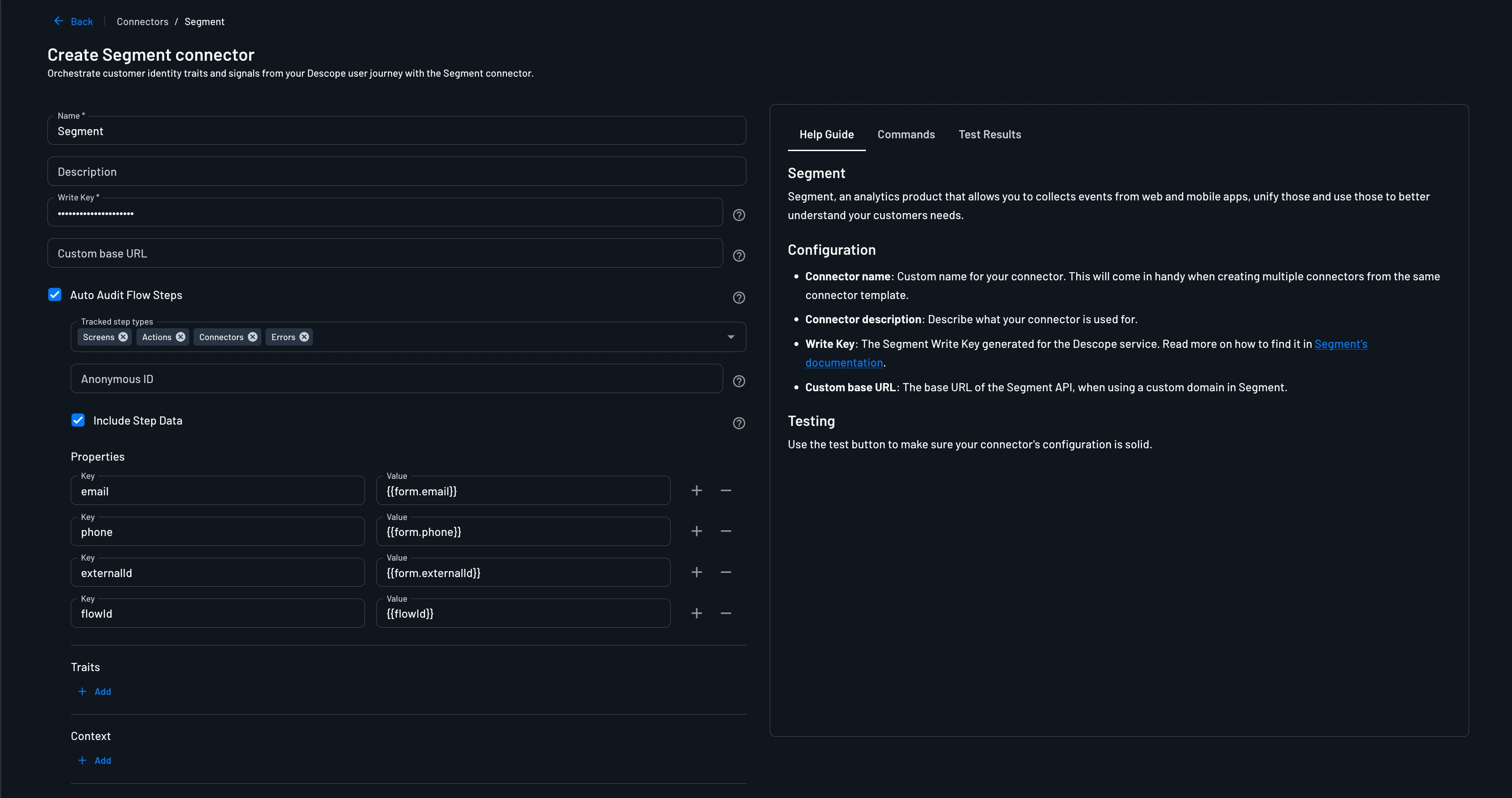Add property row after email
The width and height of the screenshot is (1512, 798).
pyautogui.click(x=697, y=490)
